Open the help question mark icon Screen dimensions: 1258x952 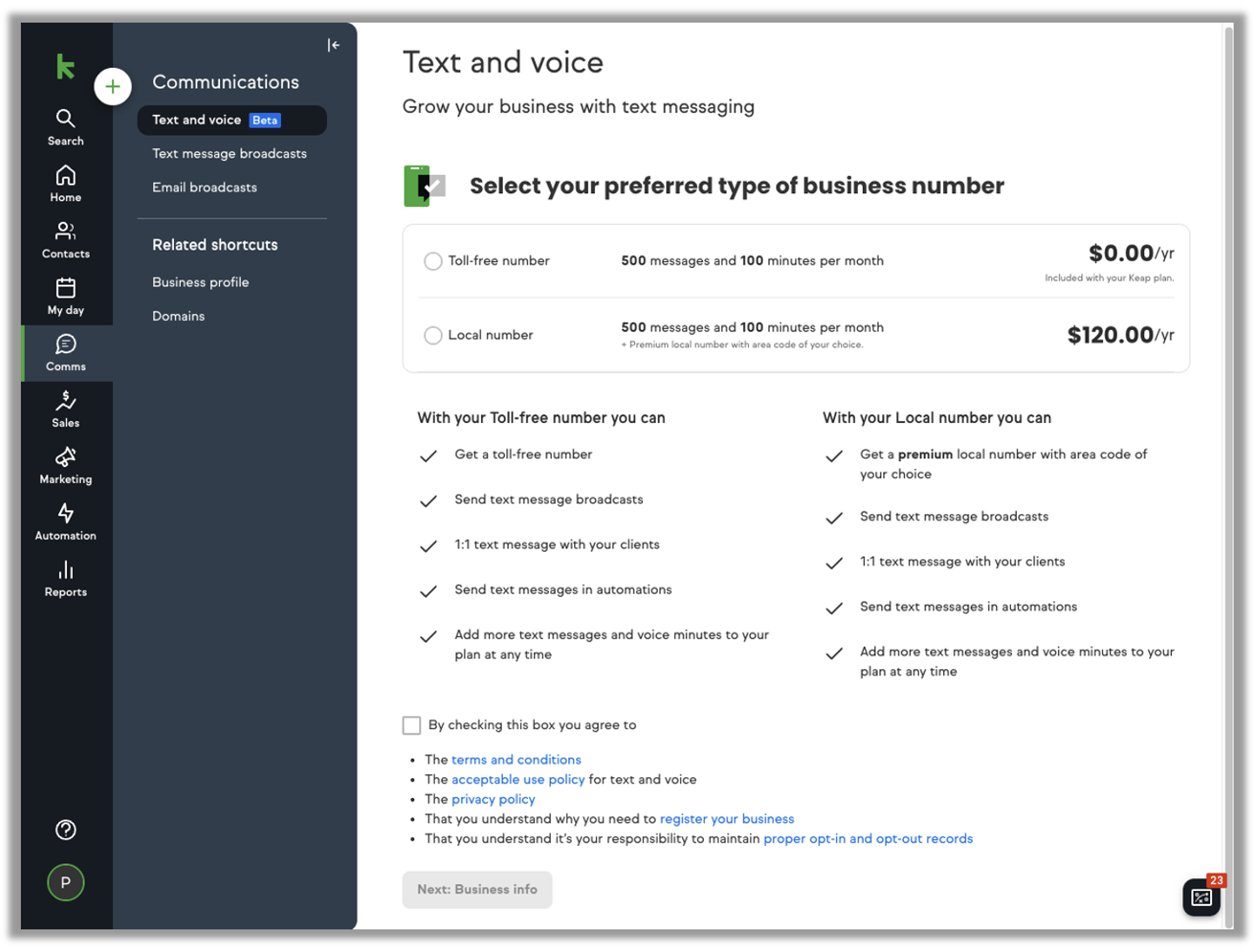65,829
